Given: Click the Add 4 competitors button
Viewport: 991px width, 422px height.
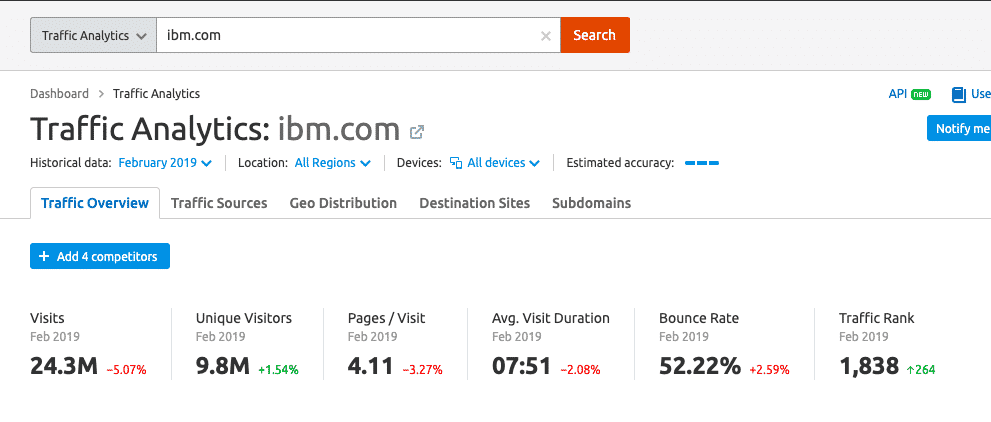Looking at the screenshot, I should pos(100,256).
